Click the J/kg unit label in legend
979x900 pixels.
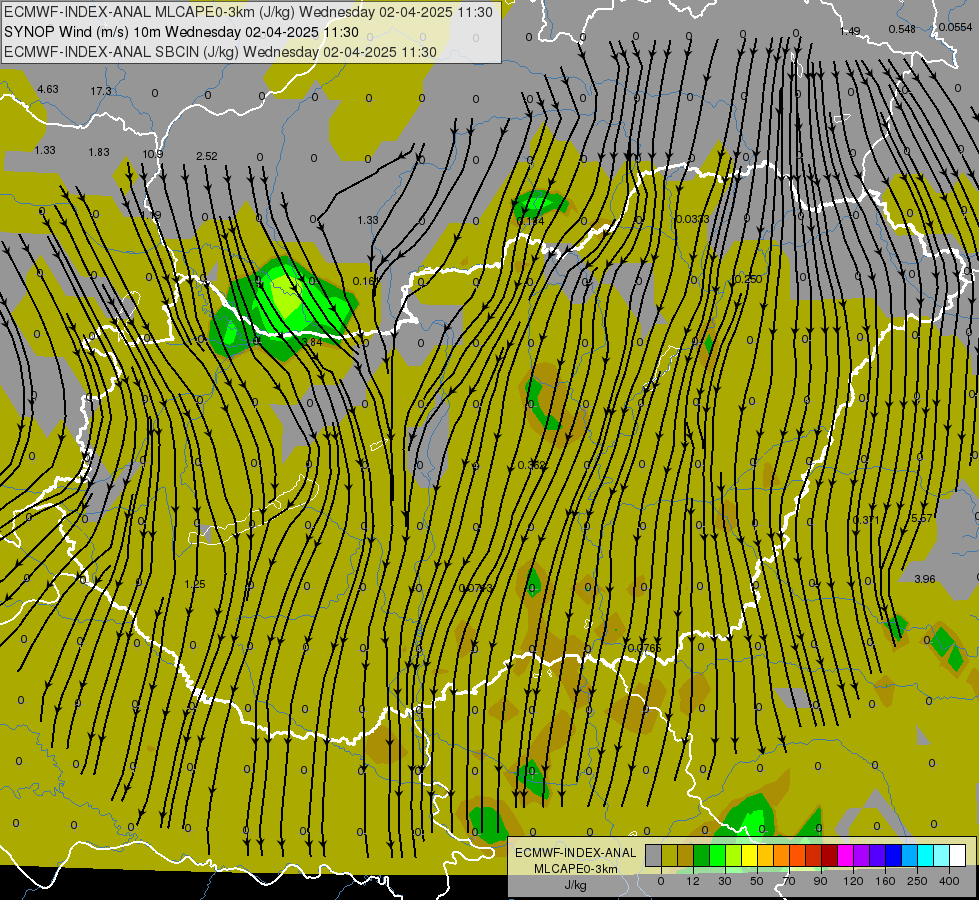575,885
